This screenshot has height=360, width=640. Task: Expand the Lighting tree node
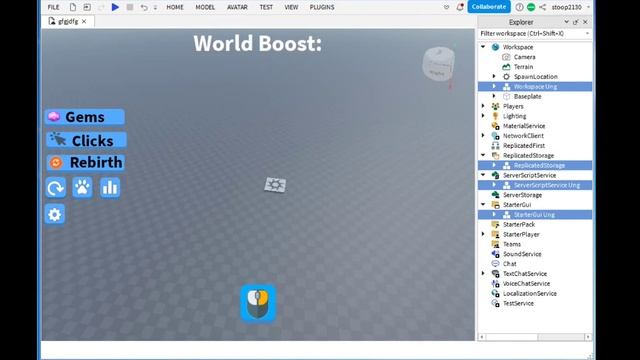tap(483, 116)
